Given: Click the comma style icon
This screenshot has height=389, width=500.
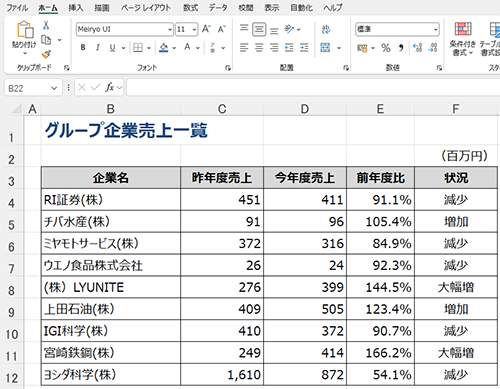Looking at the screenshot, I should click(401, 48).
